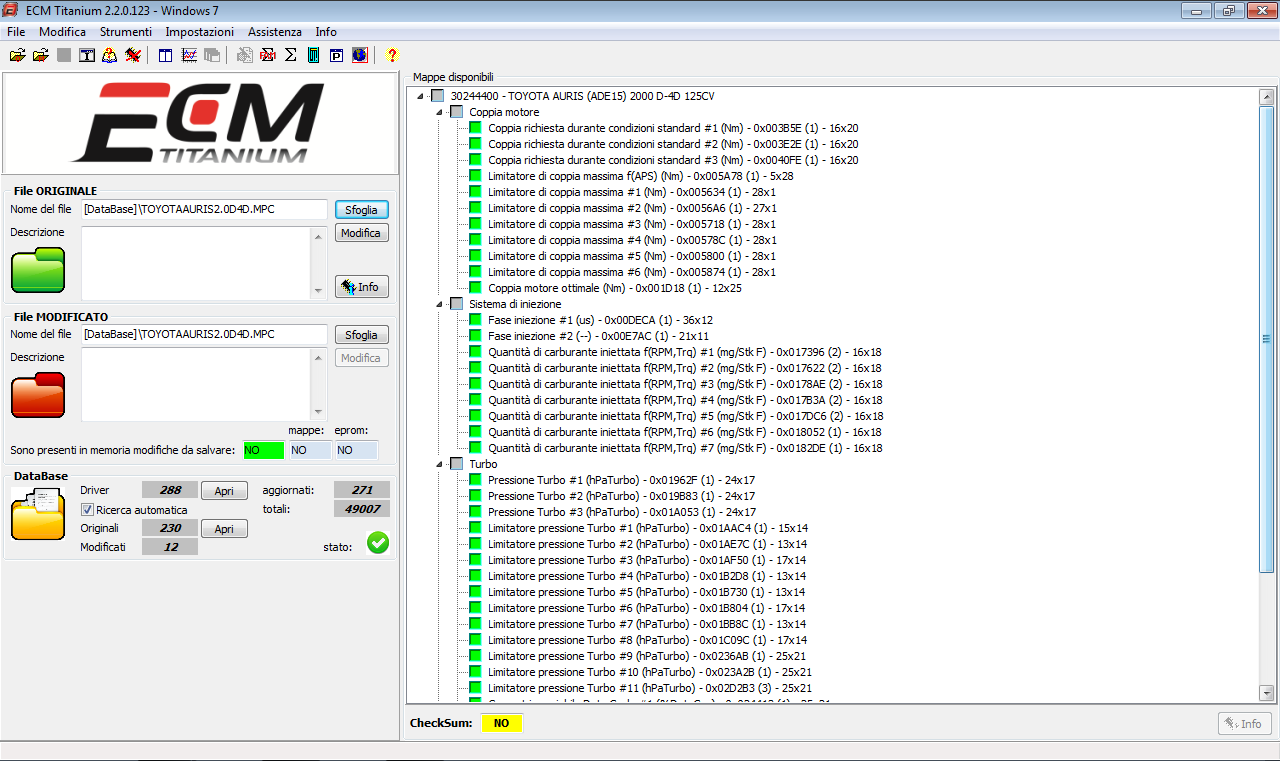Image resolution: width=1280 pixels, height=761 pixels.
Task: Click the chip with red X toolbar icon
Action: [133, 55]
